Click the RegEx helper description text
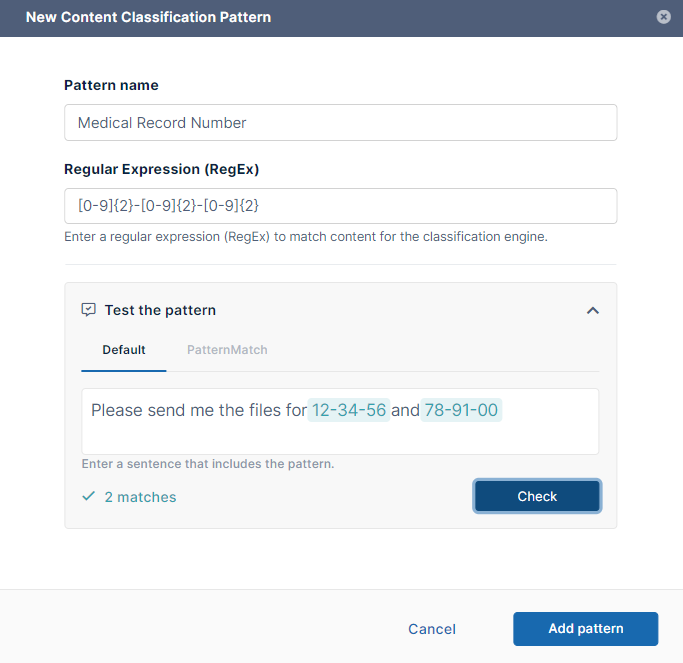 tap(306, 237)
